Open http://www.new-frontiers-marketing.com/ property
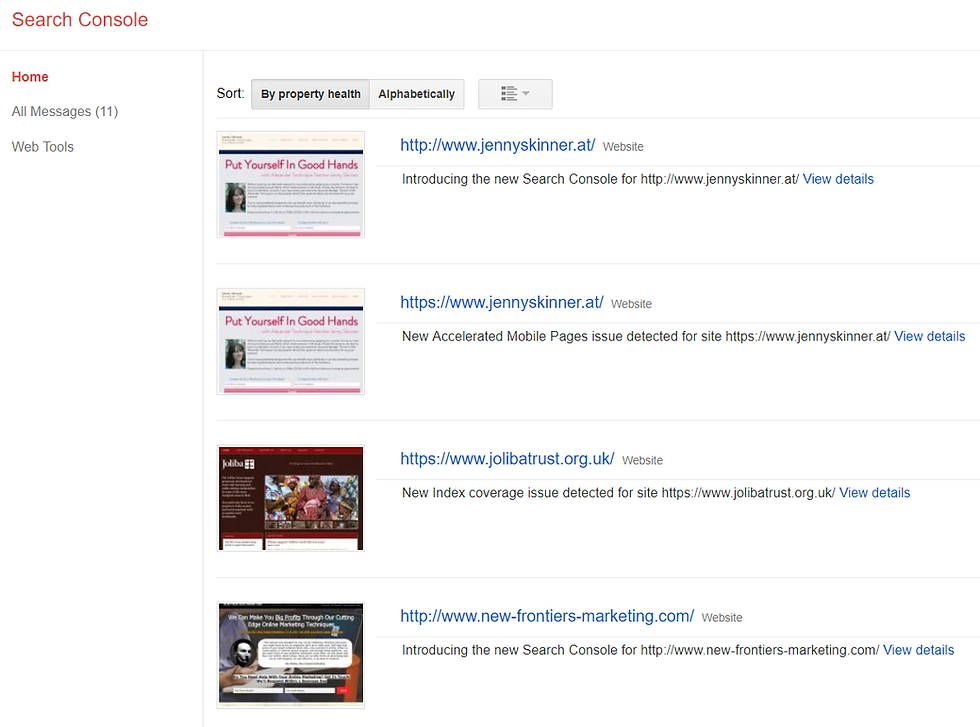Screen dimensions: 980x727 (x=547, y=616)
